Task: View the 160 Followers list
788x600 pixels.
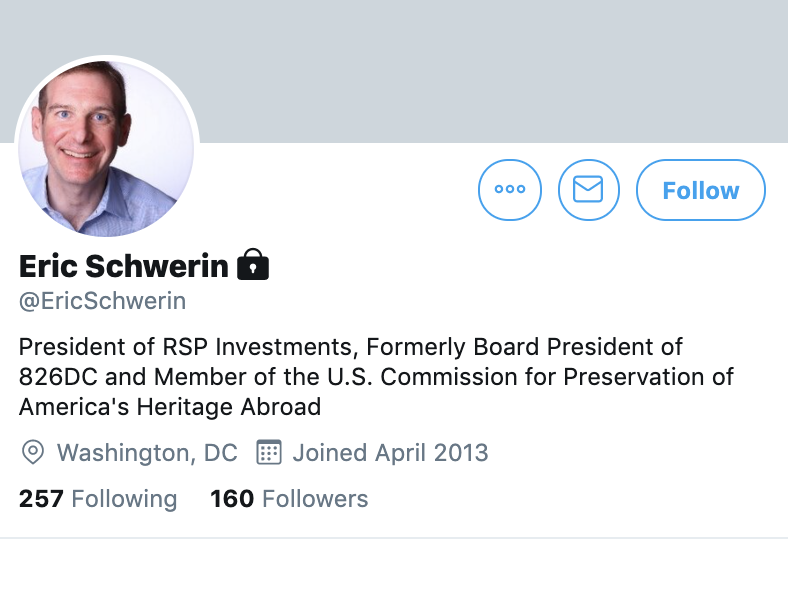Action: tap(289, 498)
